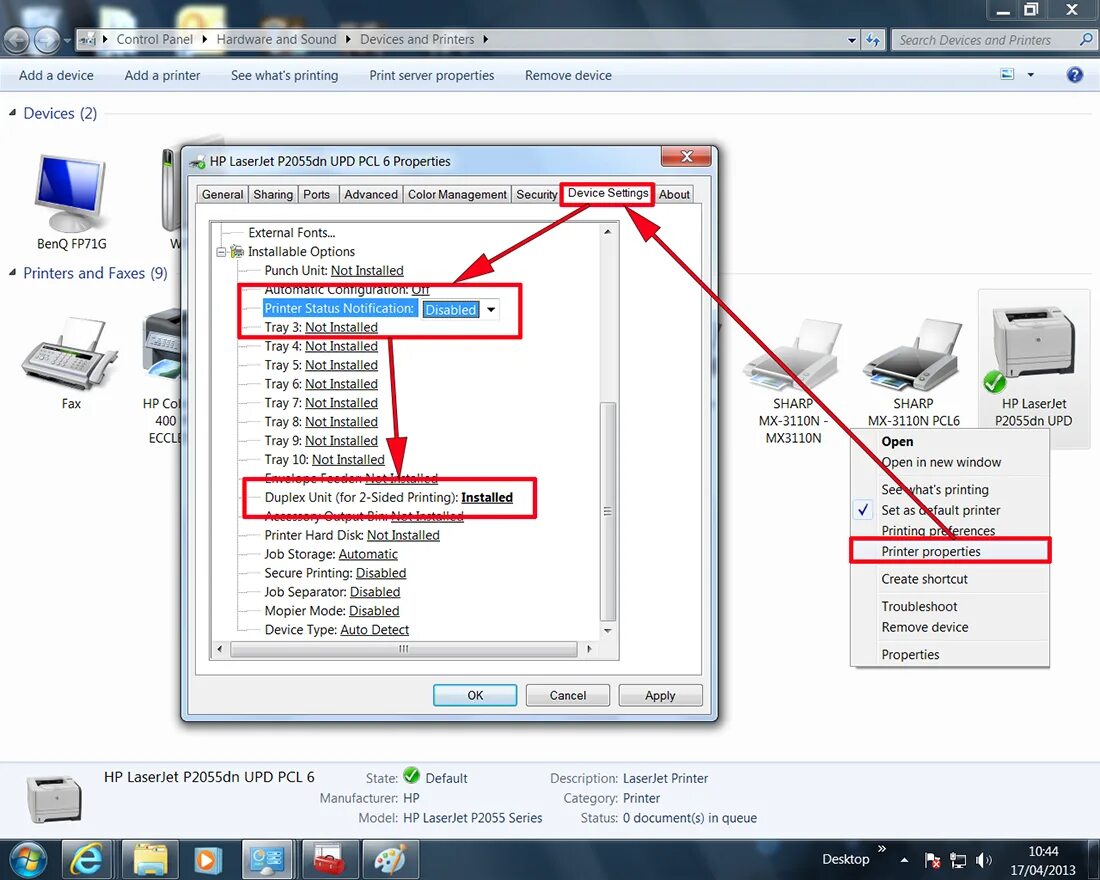Open the address bar history dropdown
The width and height of the screenshot is (1100, 880).
point(852,40)
